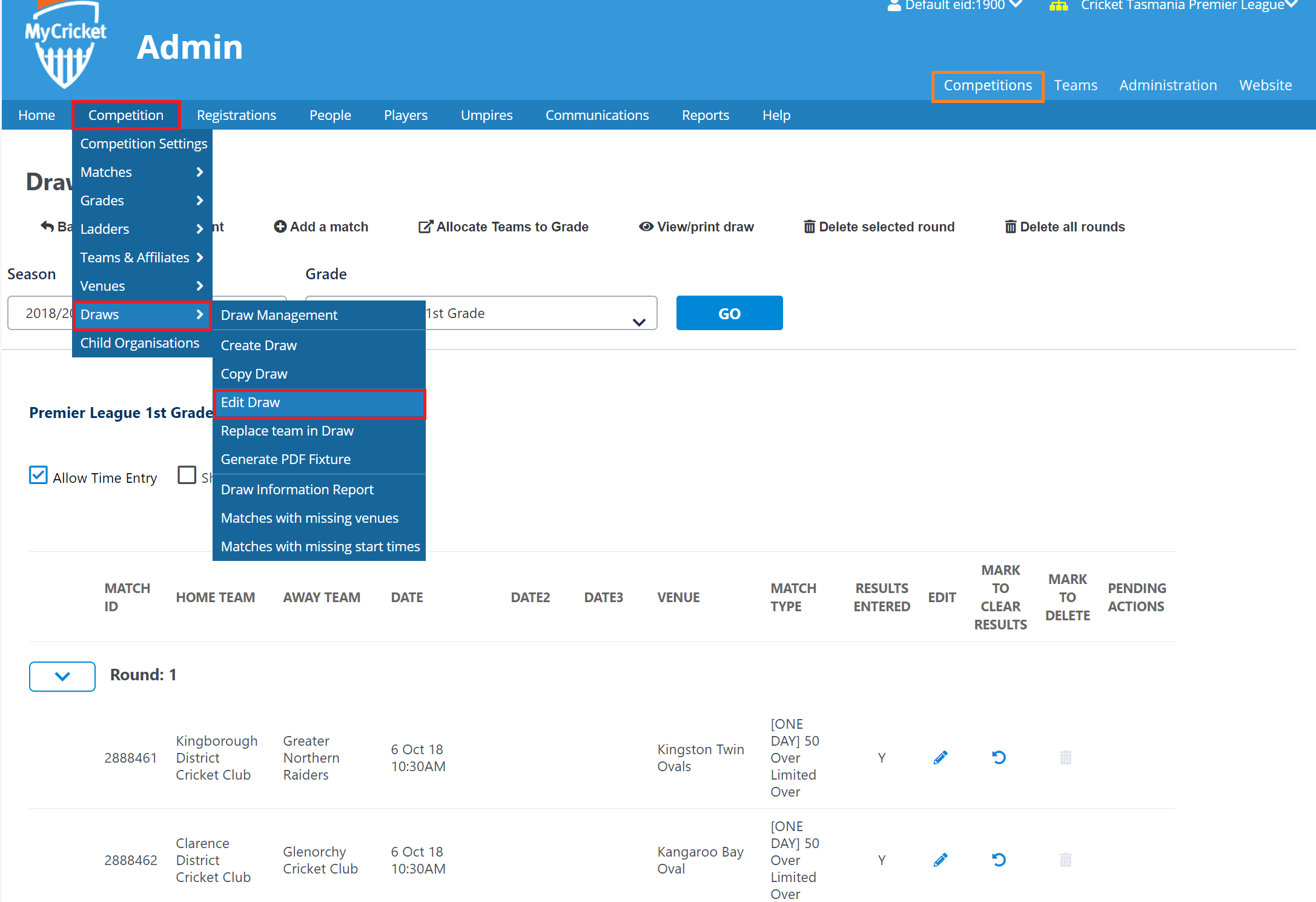Clear results for match 2888461 undo icon
Viewport: 1316px width, 902px height.
tap(999, 757)
